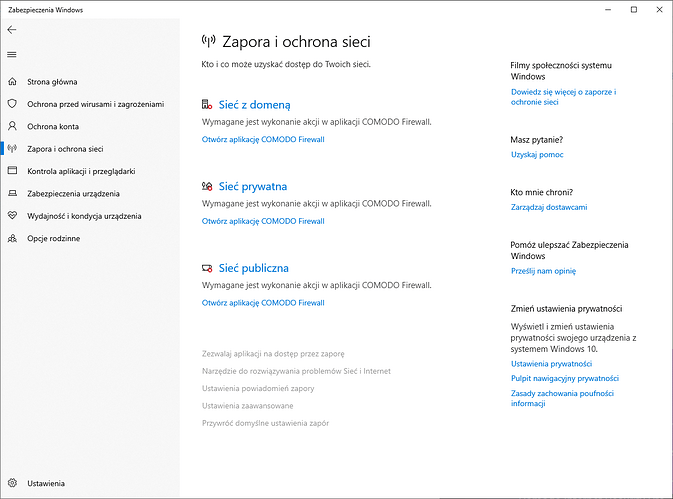
Task: Select Zapora i ochrona sieci in sidebar
Action: point(65,148)
